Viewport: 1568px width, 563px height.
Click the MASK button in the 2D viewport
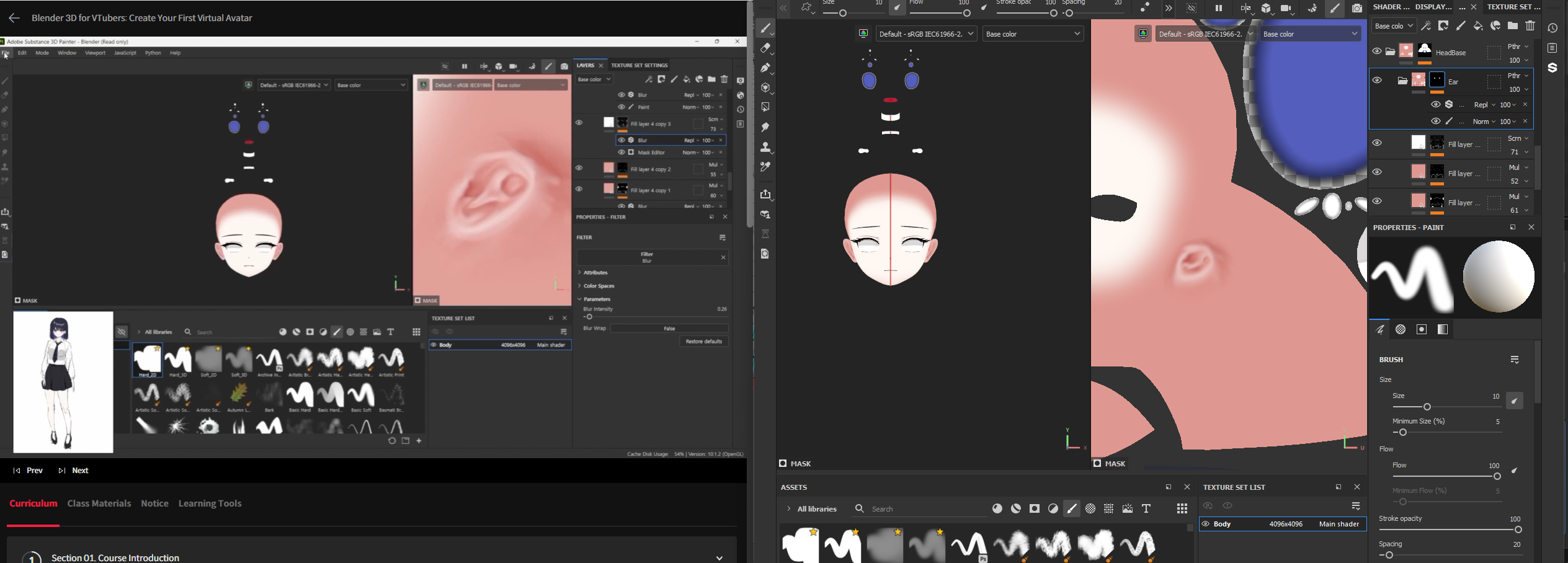(1109, 464)
